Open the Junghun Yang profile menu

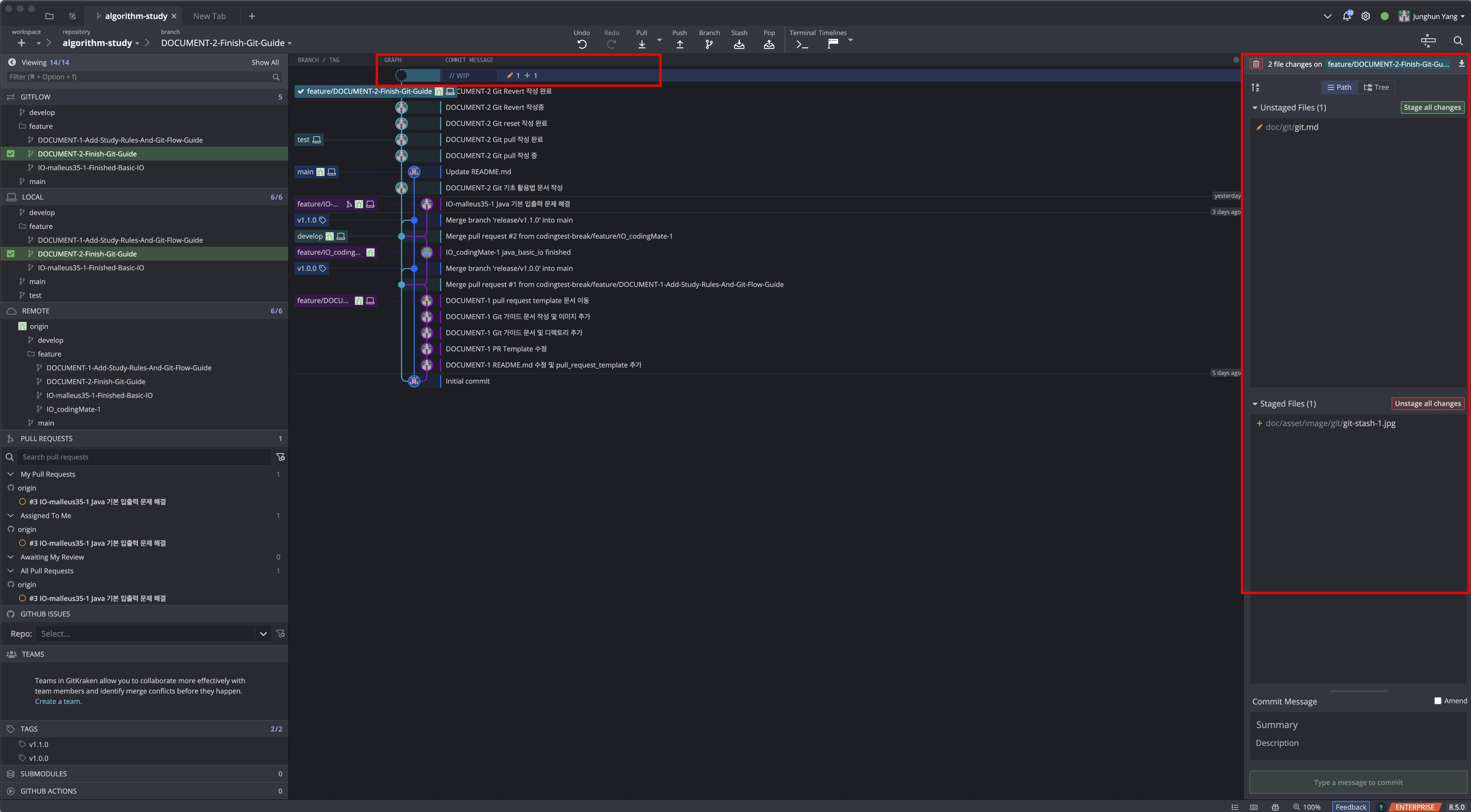tap(1432, 16)
